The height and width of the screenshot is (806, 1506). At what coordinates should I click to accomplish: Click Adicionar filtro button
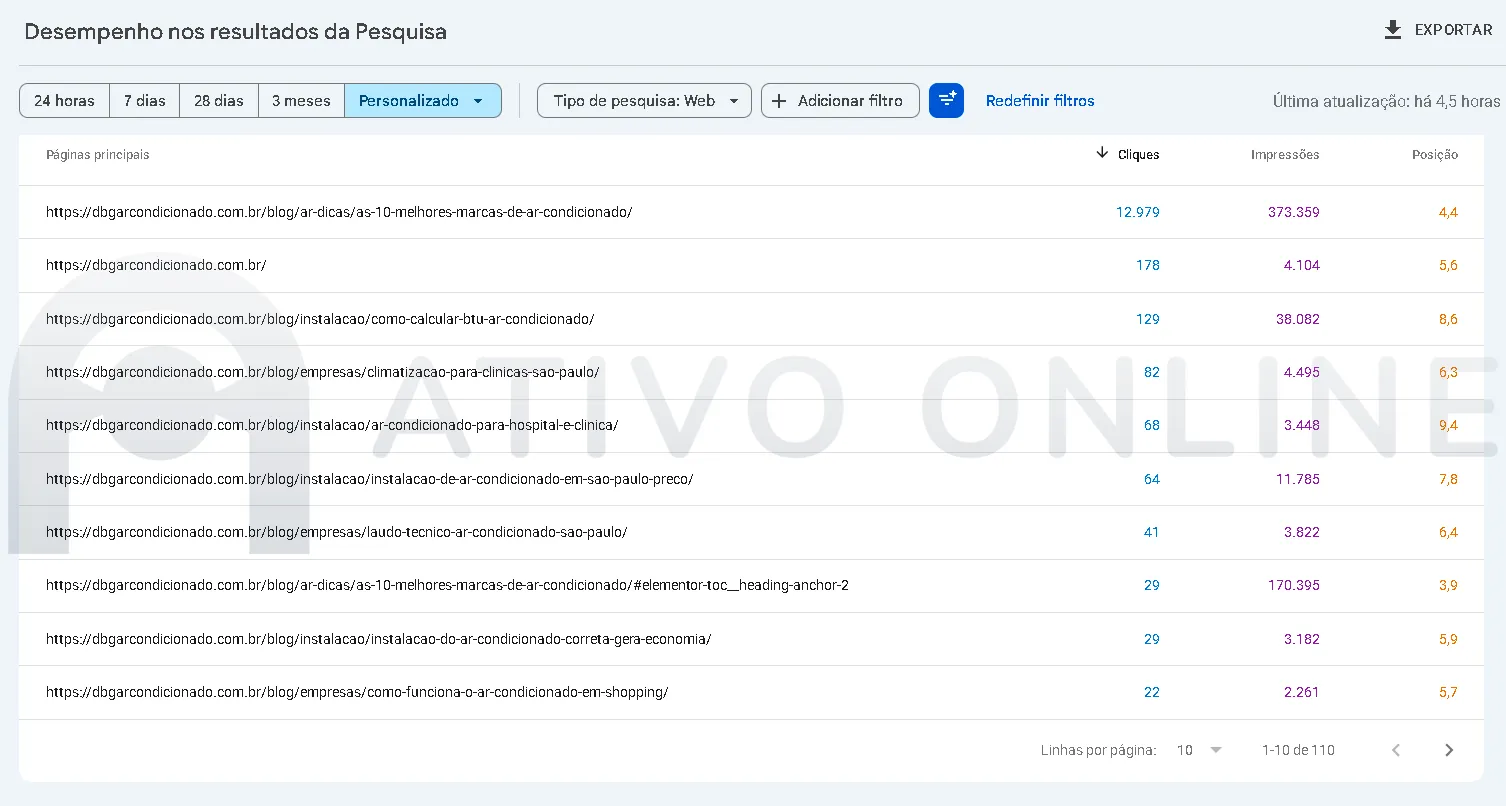(840, 101)
